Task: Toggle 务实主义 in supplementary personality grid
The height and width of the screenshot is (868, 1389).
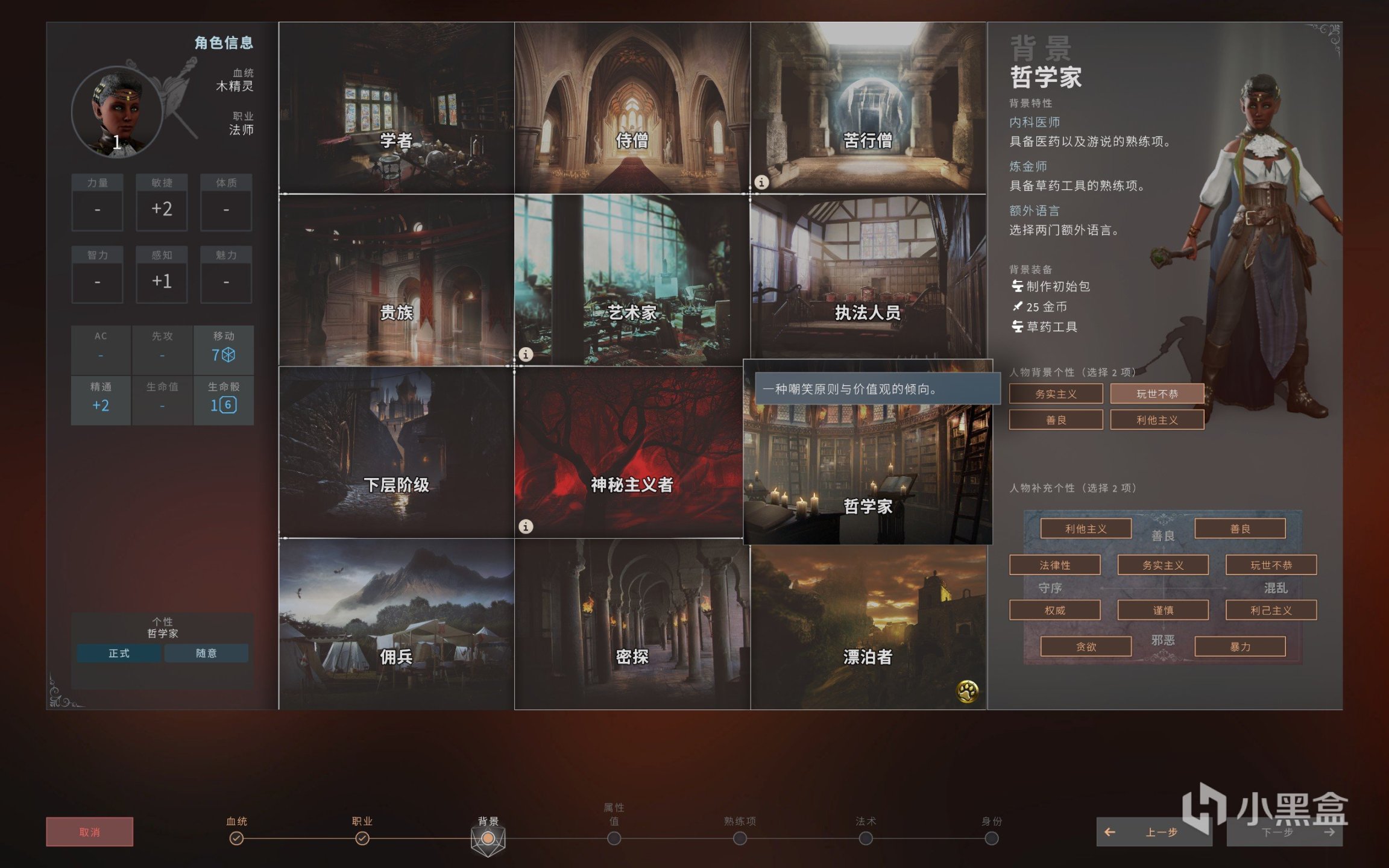Action: pyautogui.click(x=1163, y=565)
